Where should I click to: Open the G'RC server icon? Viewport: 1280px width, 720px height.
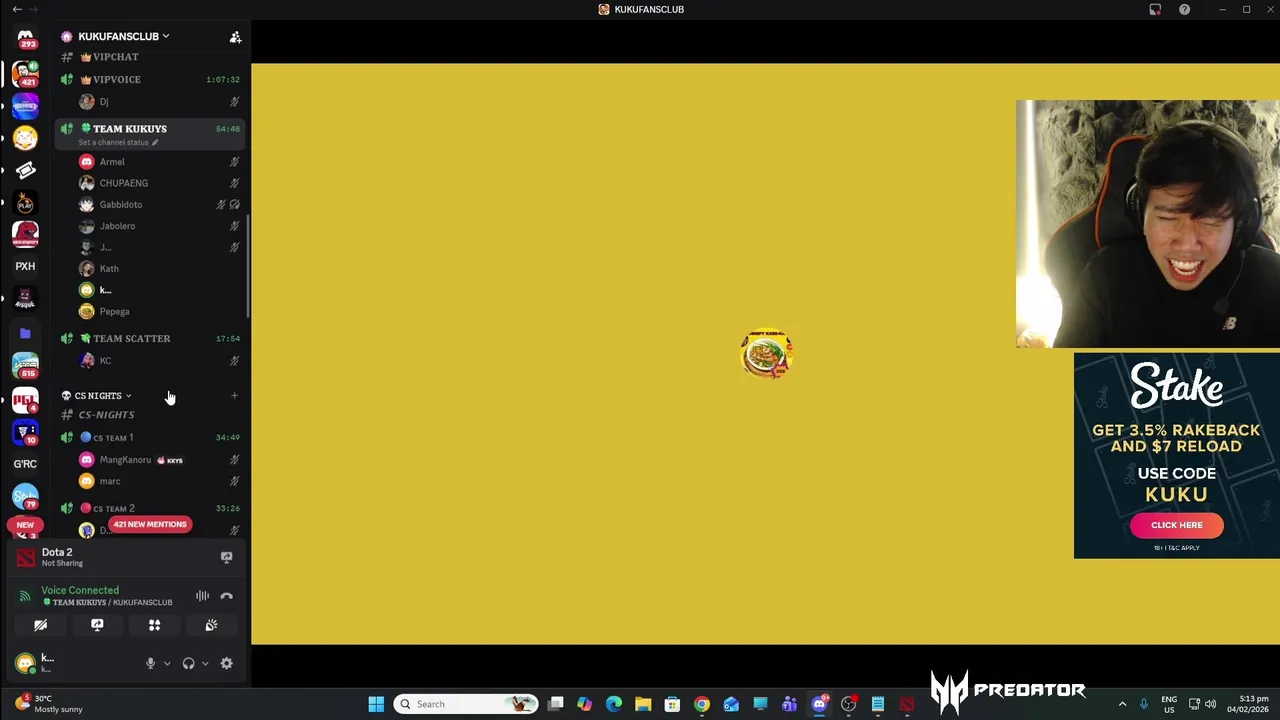(x=25, y=464)
